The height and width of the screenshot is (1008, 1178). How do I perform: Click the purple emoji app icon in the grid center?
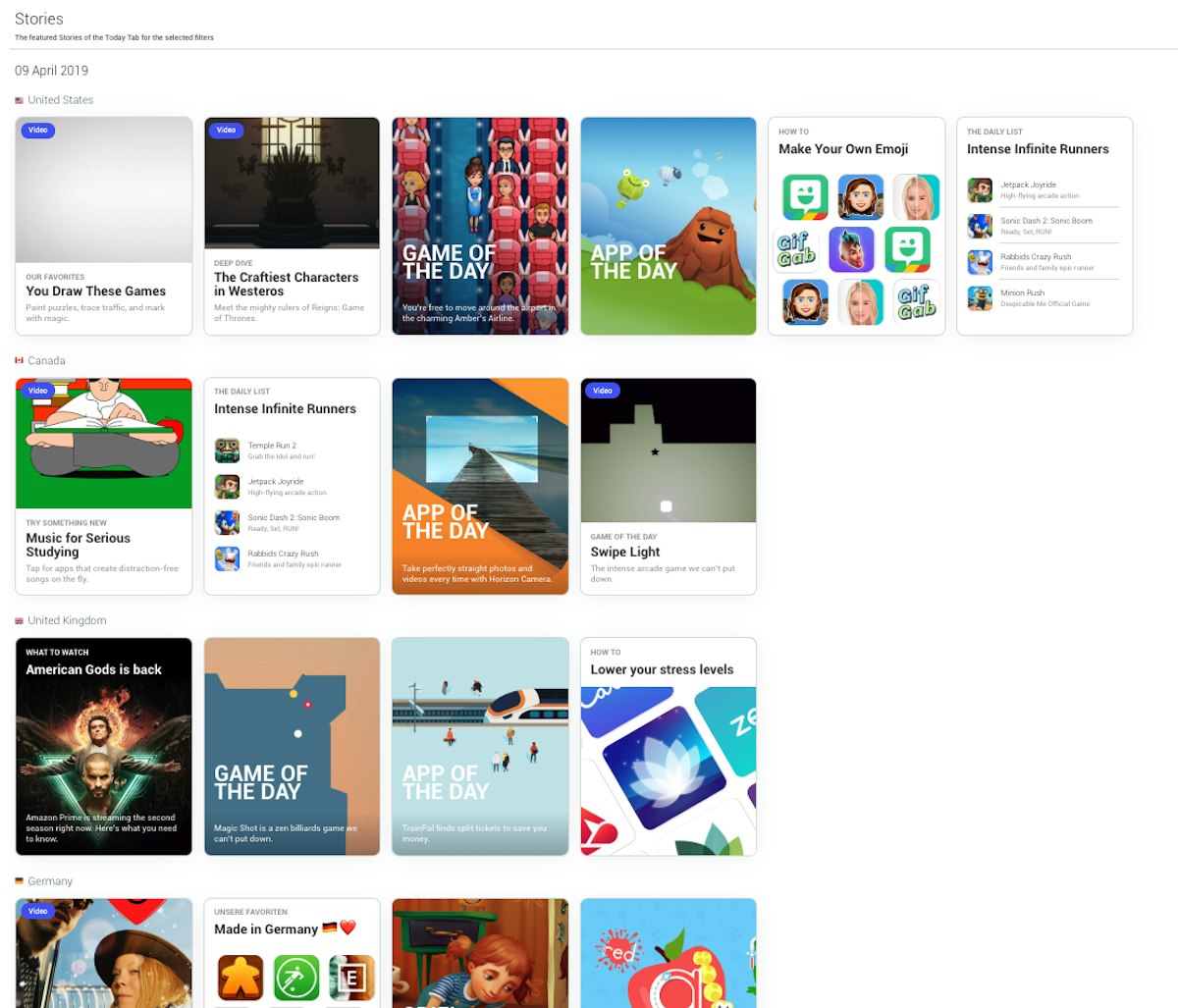pos(851,249)
